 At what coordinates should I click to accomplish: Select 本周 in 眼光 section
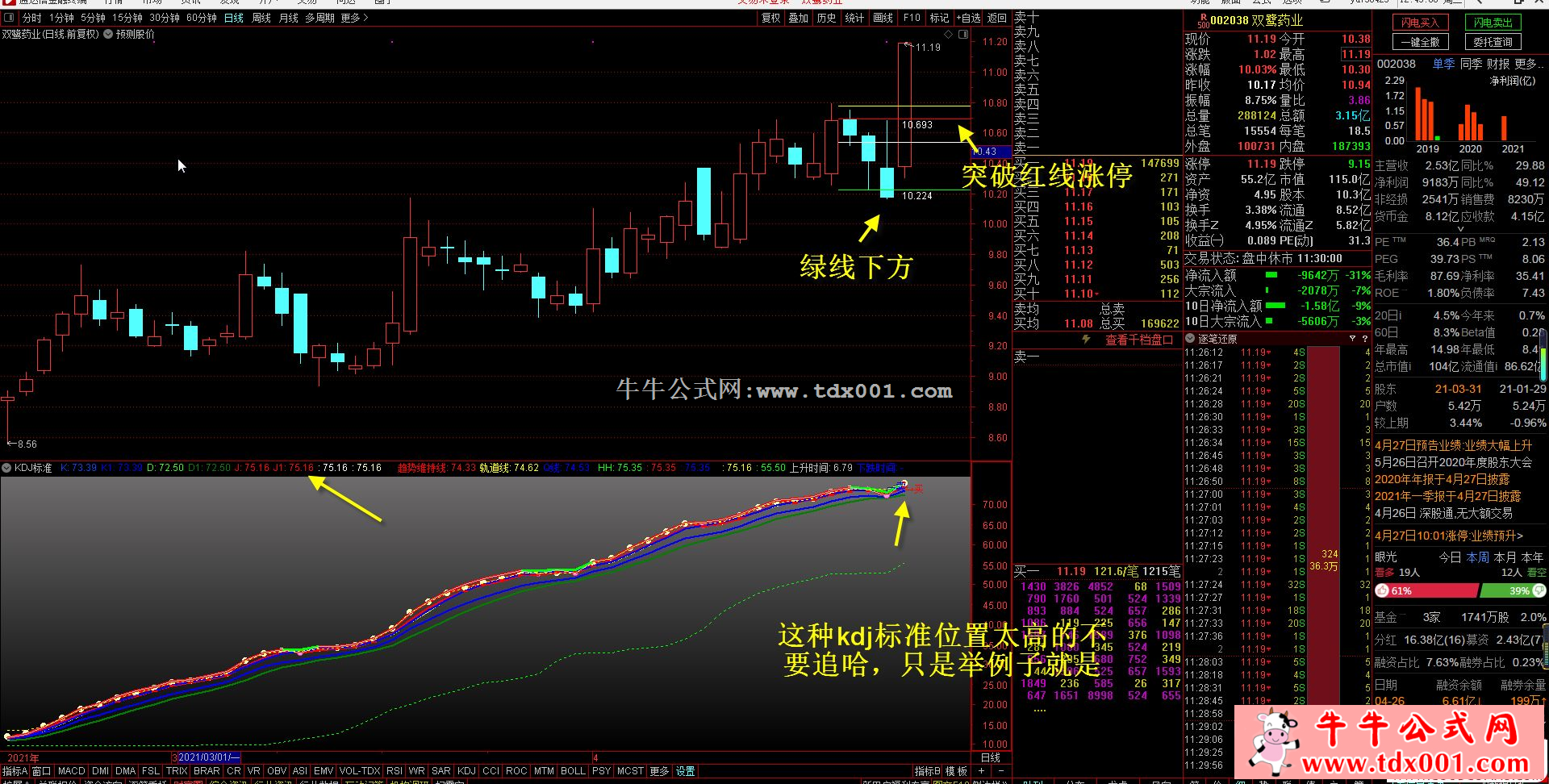[x=1478, y=557]
